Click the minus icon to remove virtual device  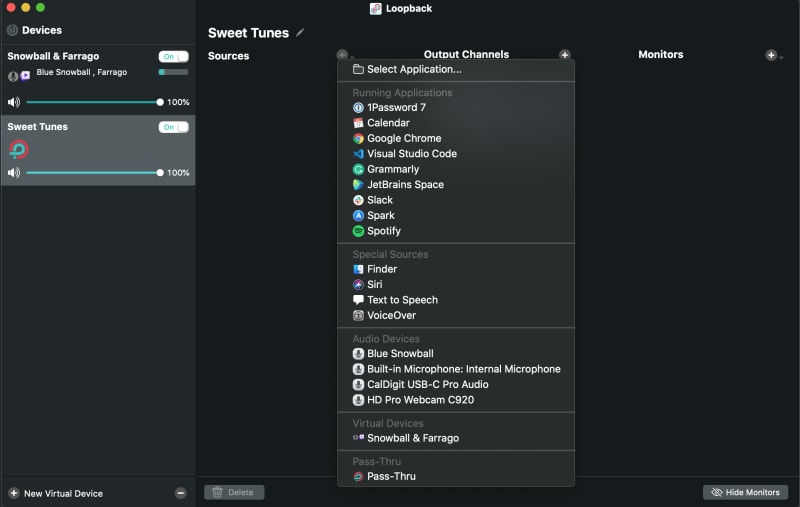[x=181, y=493]
